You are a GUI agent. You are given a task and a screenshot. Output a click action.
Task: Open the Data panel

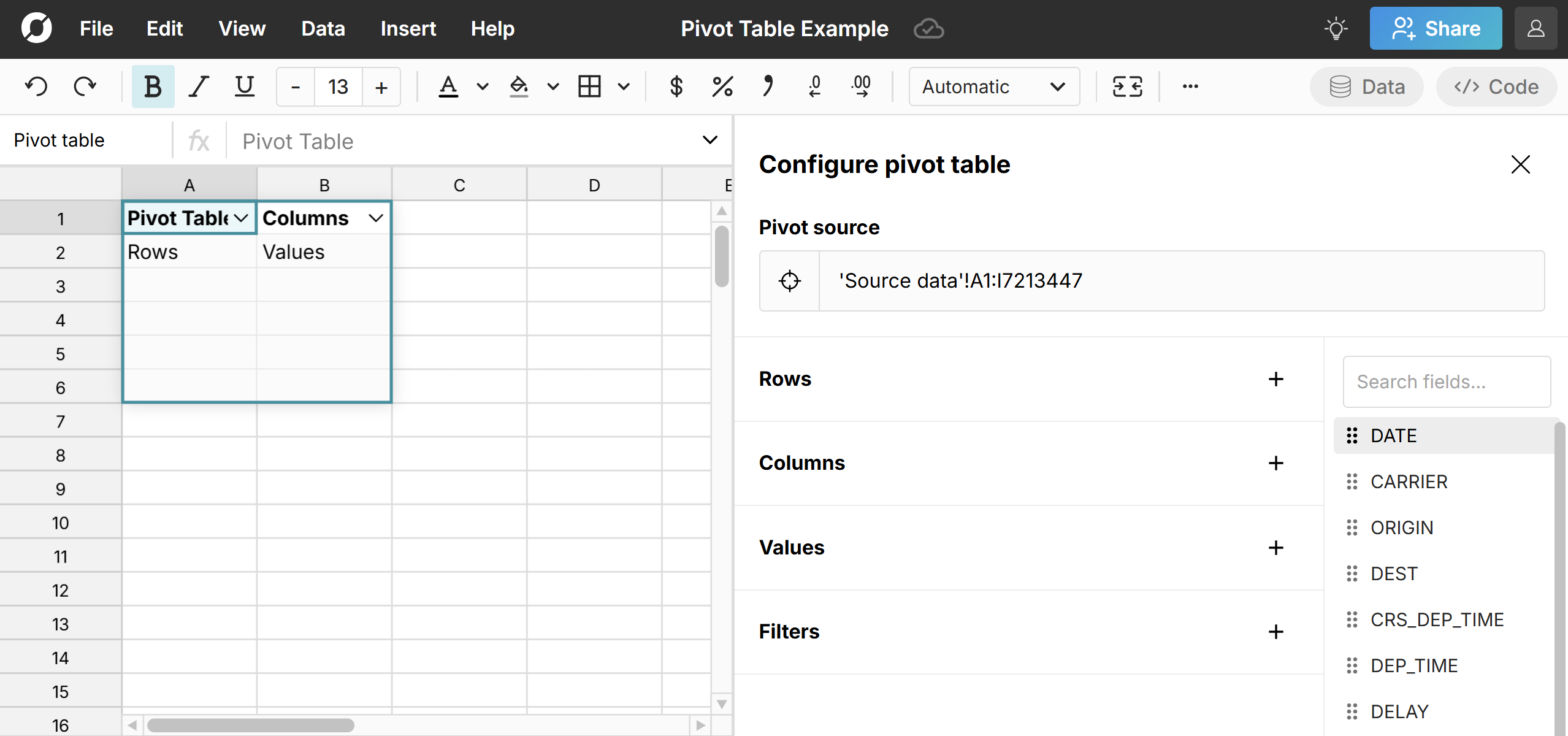[1366, 86]
